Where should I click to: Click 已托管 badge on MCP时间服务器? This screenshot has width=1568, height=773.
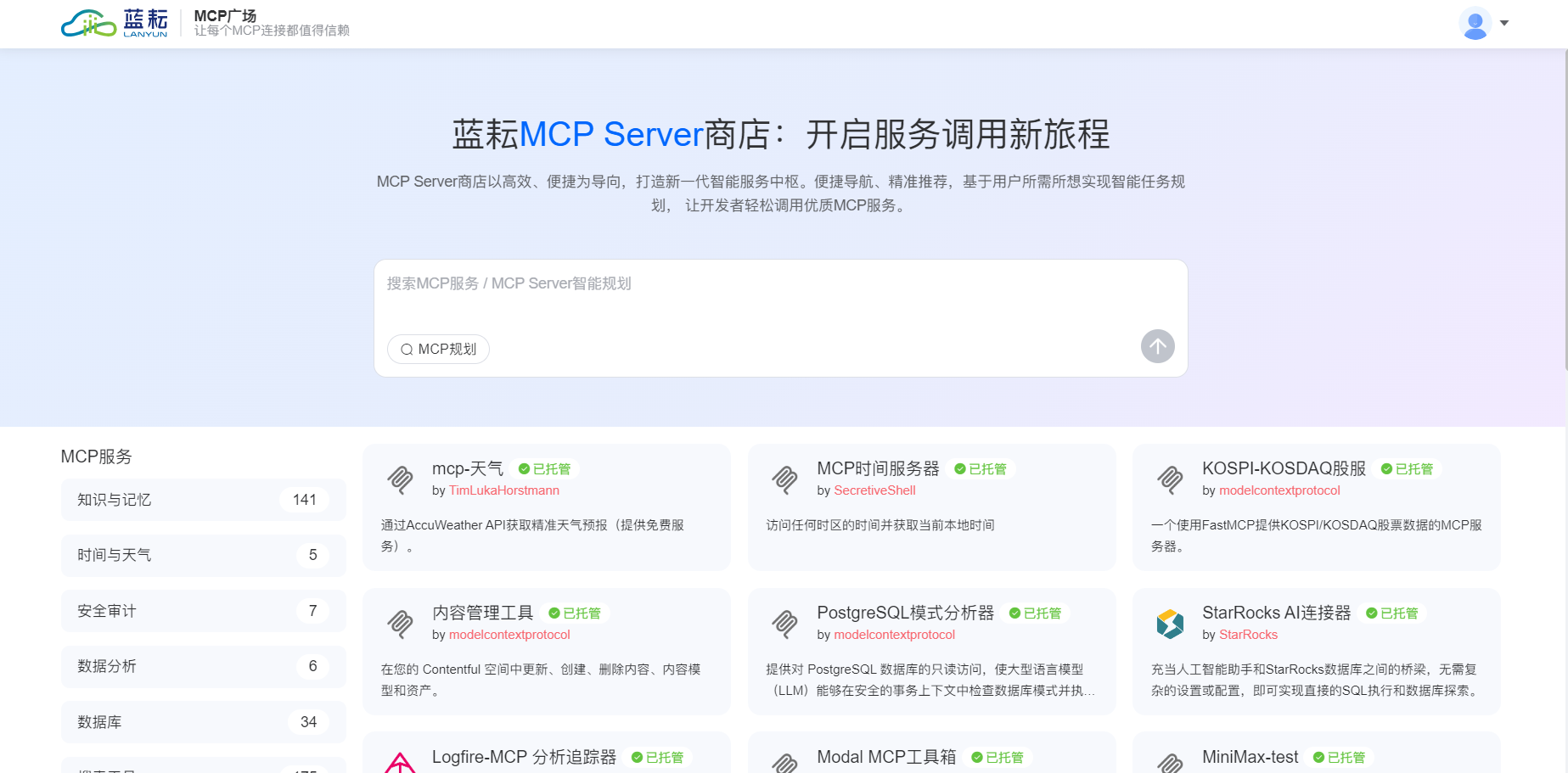pyautogui.click(x=981, y=469)
